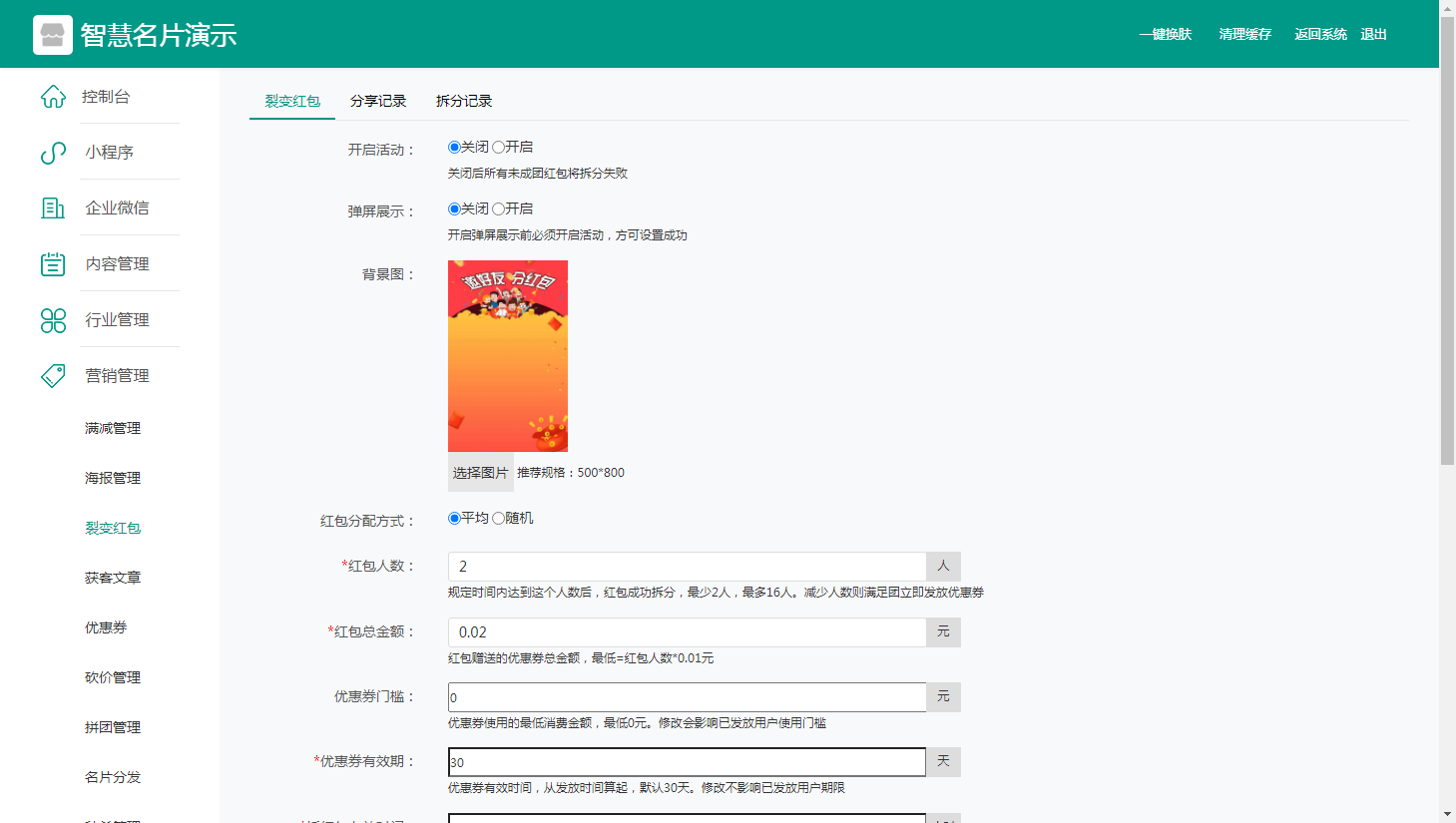The height and width of the screenshot is (823, 1456).
Task: Go to 优惠券 submenu
Action: (x=106, y=627)
